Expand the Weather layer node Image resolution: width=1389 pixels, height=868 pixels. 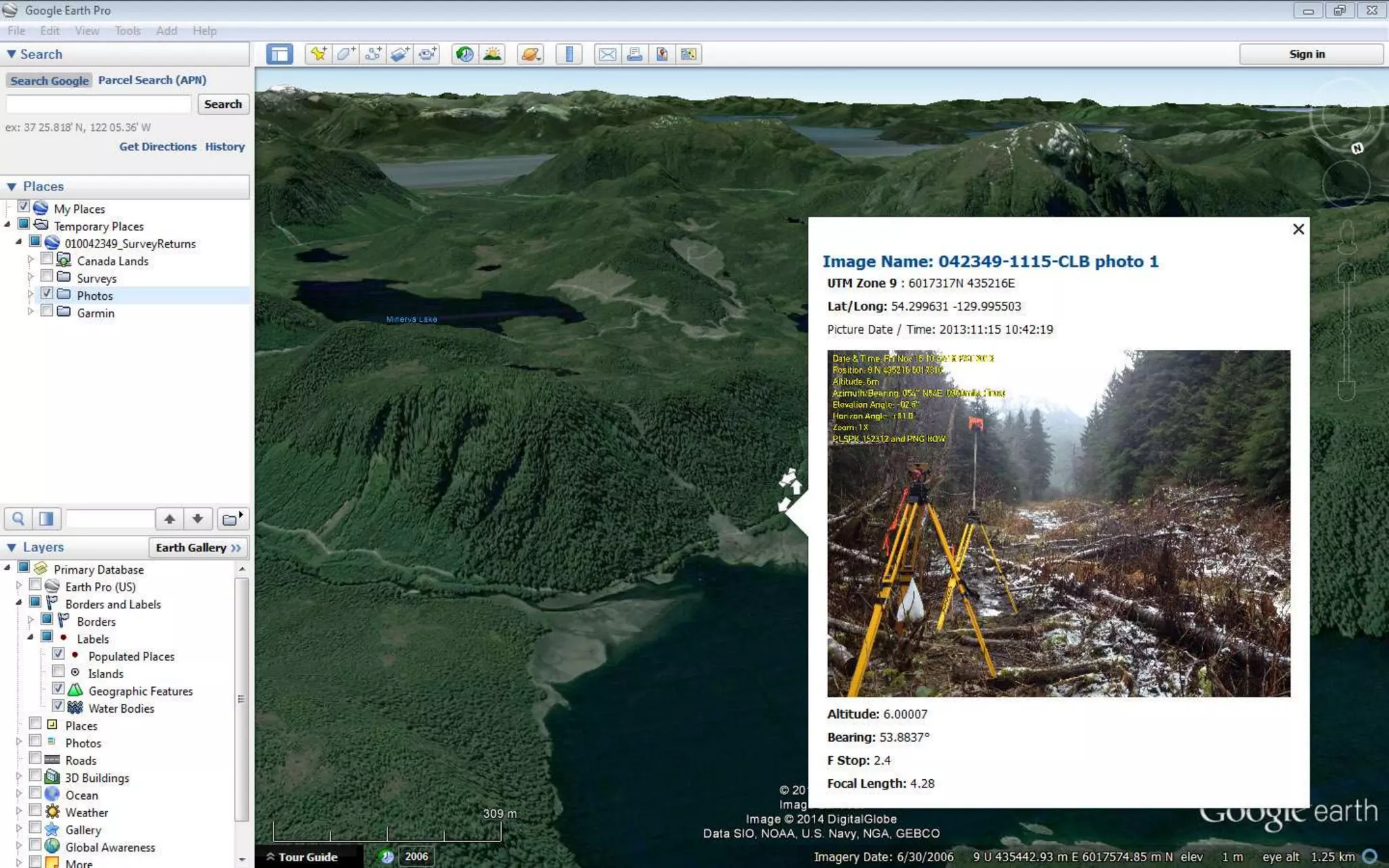(x=19, y=812)
